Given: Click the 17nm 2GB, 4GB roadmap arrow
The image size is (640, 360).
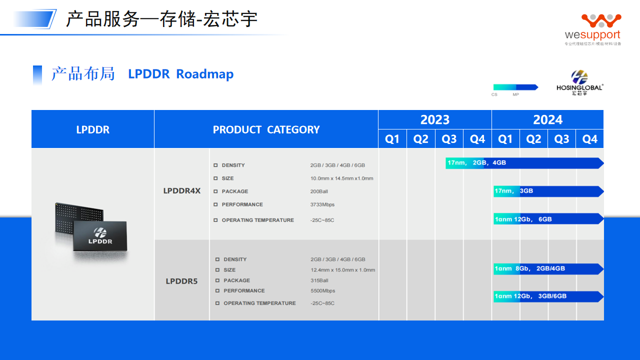Looking at the screenshot, I should pos(524,163).
